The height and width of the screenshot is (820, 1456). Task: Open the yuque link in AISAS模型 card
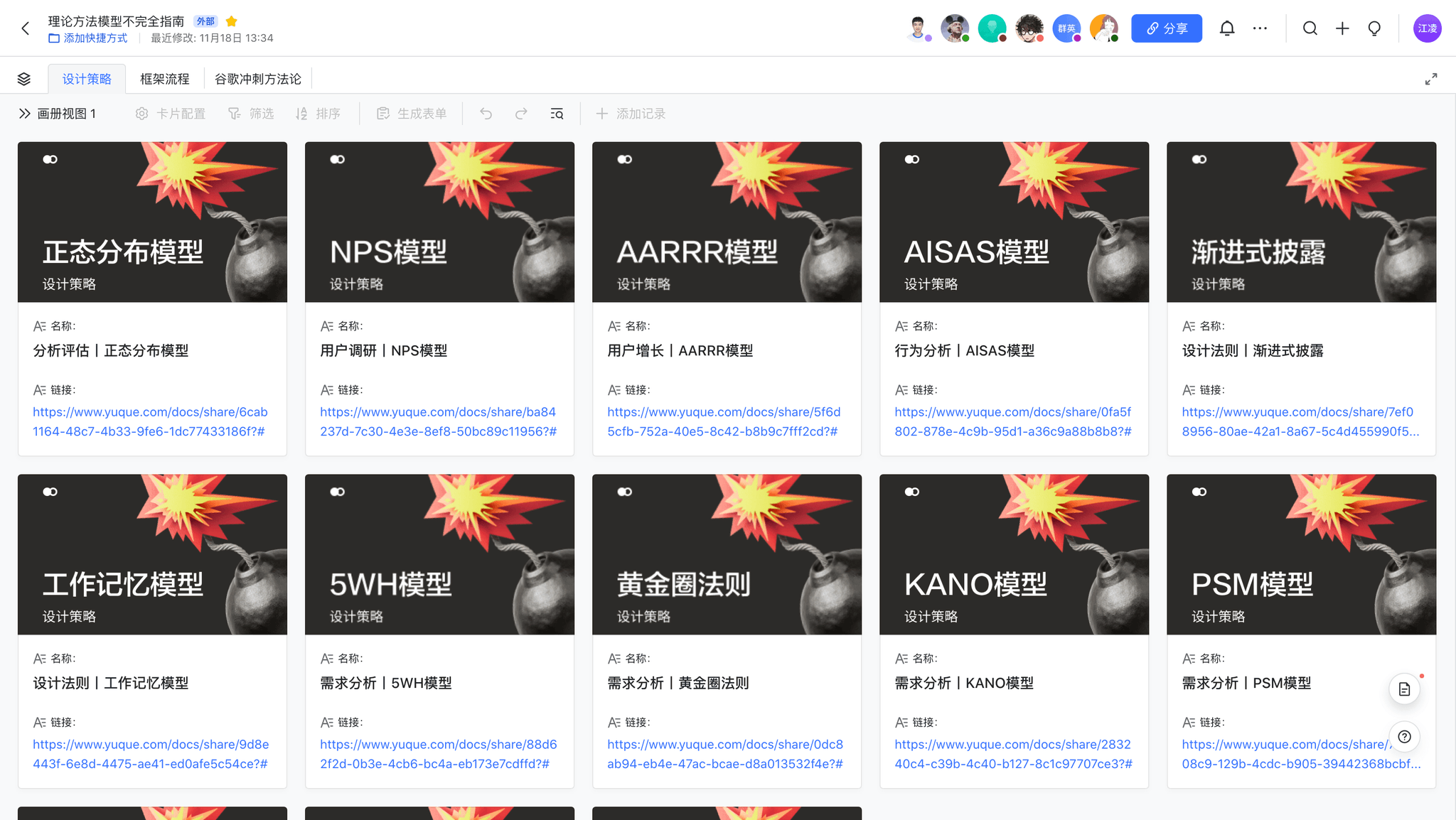[x=1013, y=421]
